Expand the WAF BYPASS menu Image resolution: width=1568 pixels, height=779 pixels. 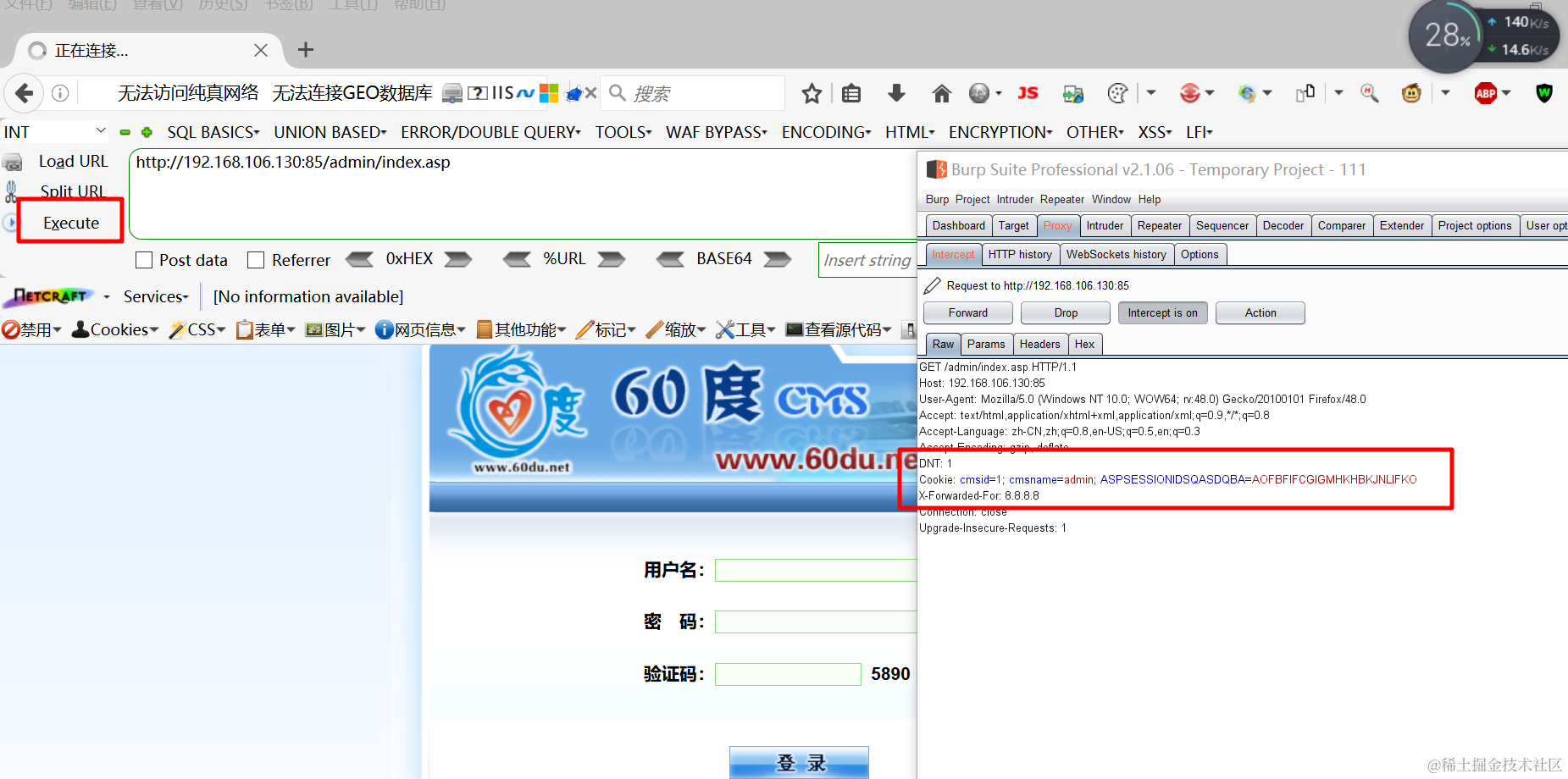click(x=717, y=132)
